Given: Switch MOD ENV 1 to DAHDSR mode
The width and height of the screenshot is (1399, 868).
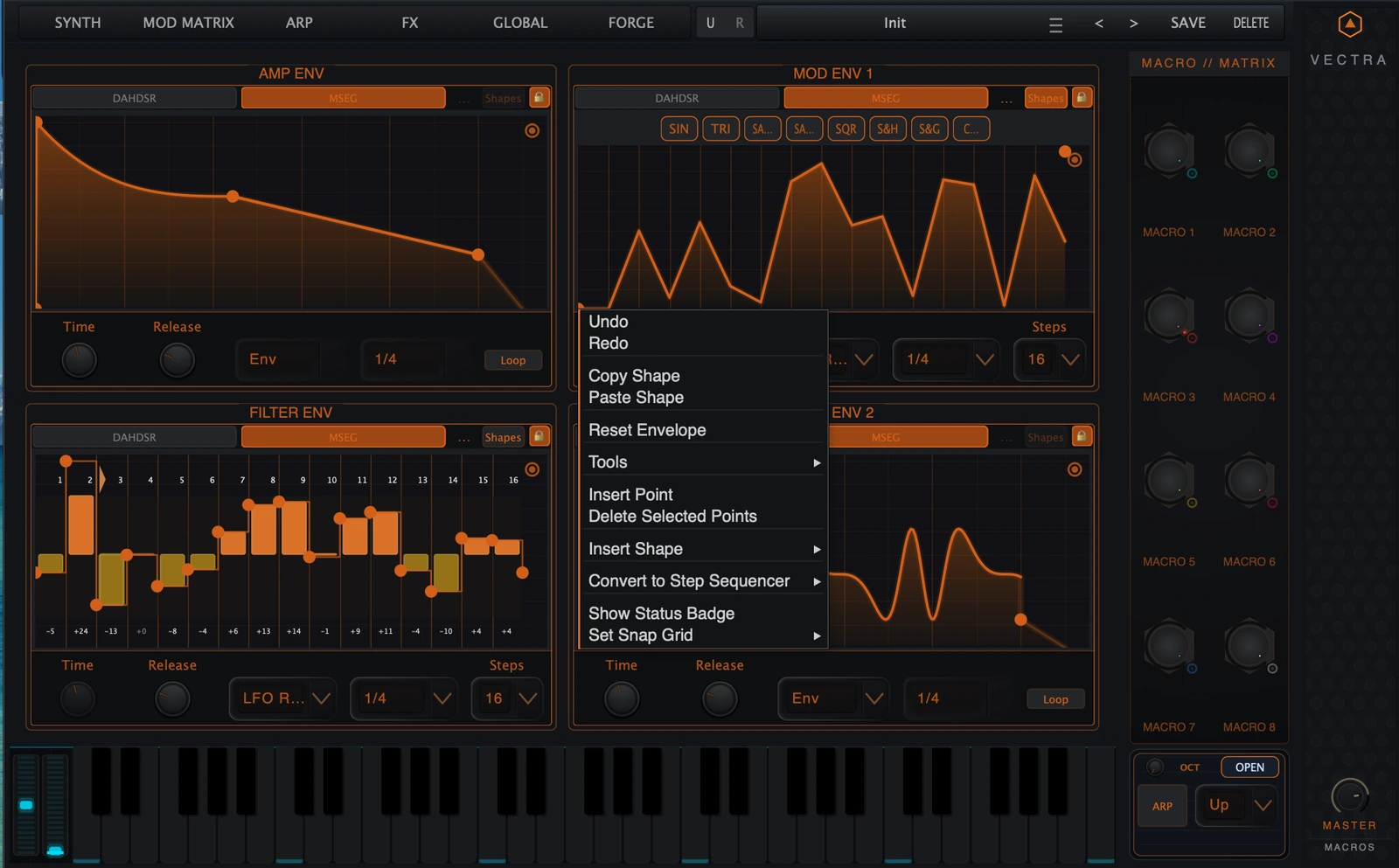Looking at the screenshot, I should click(677, 98).
